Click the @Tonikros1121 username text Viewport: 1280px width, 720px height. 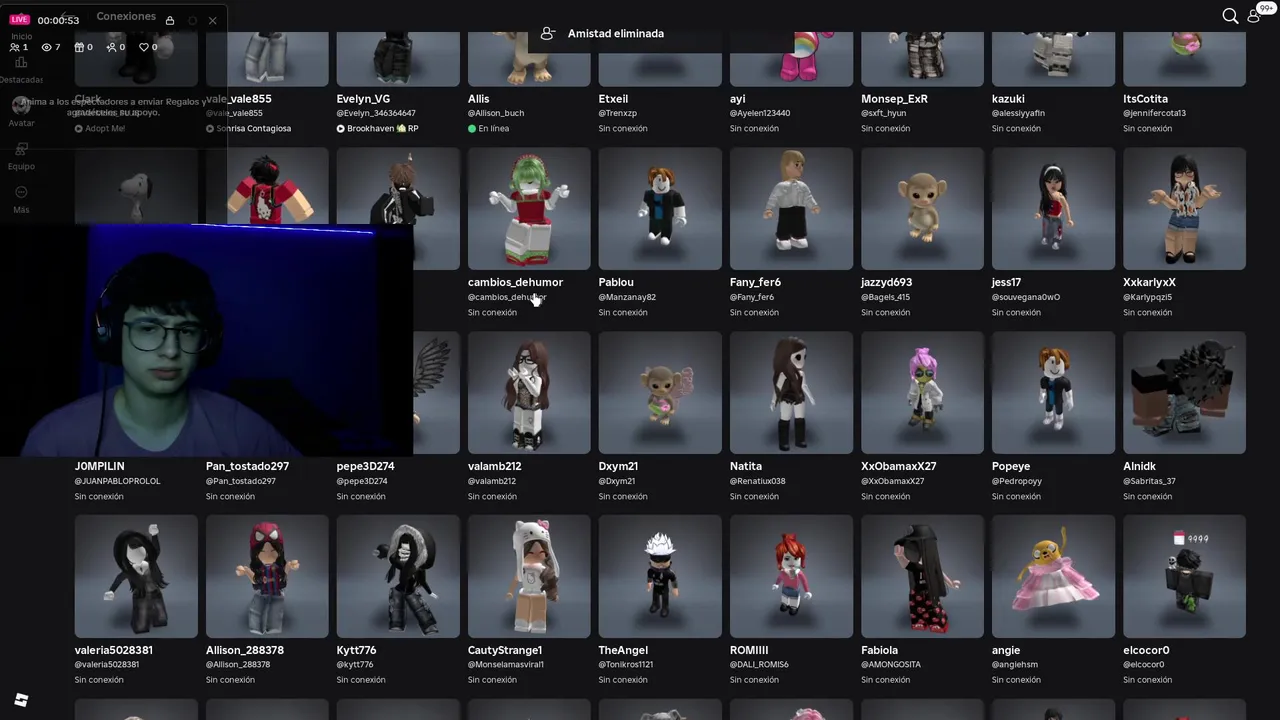pos(626,664)
